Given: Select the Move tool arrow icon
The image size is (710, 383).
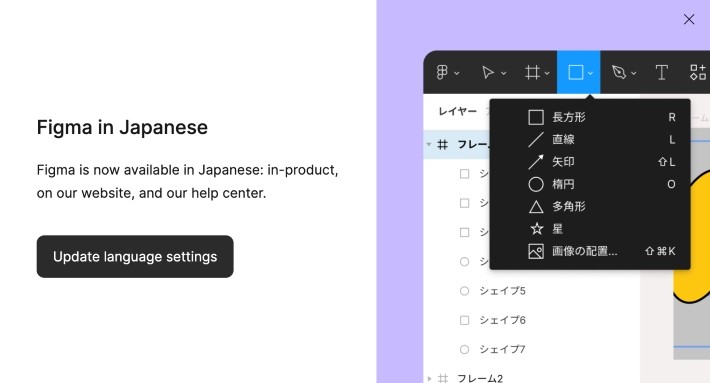Looking at the screenshot, I should pos(488,72).
